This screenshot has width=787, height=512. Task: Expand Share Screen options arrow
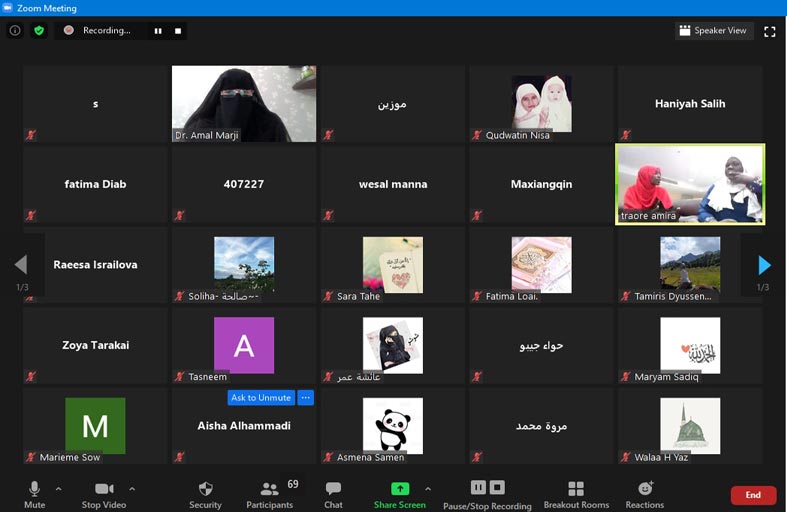(x=428, y=489)
